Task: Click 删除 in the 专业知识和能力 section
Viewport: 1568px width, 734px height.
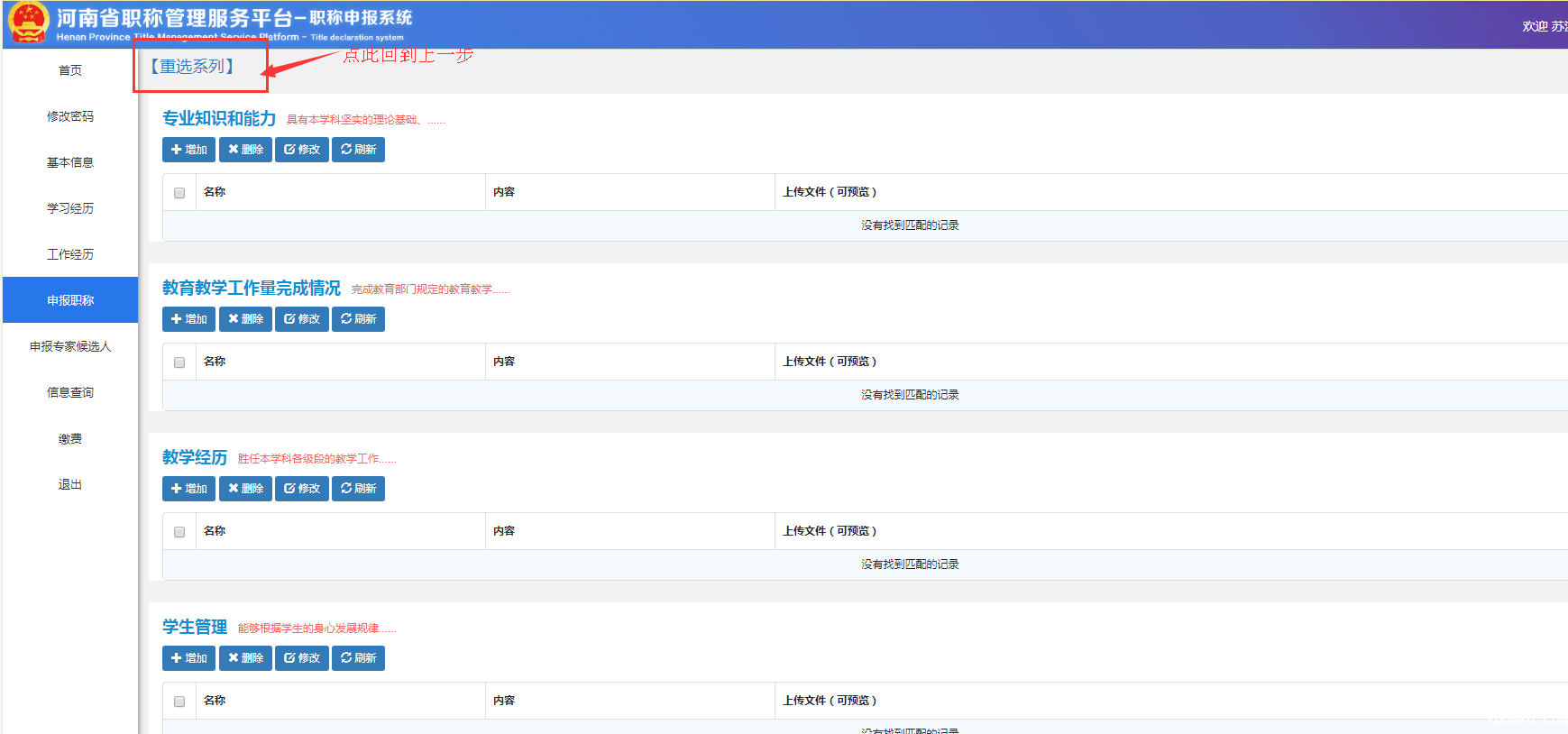Action: pyautogui.click(x=245, y=150)
